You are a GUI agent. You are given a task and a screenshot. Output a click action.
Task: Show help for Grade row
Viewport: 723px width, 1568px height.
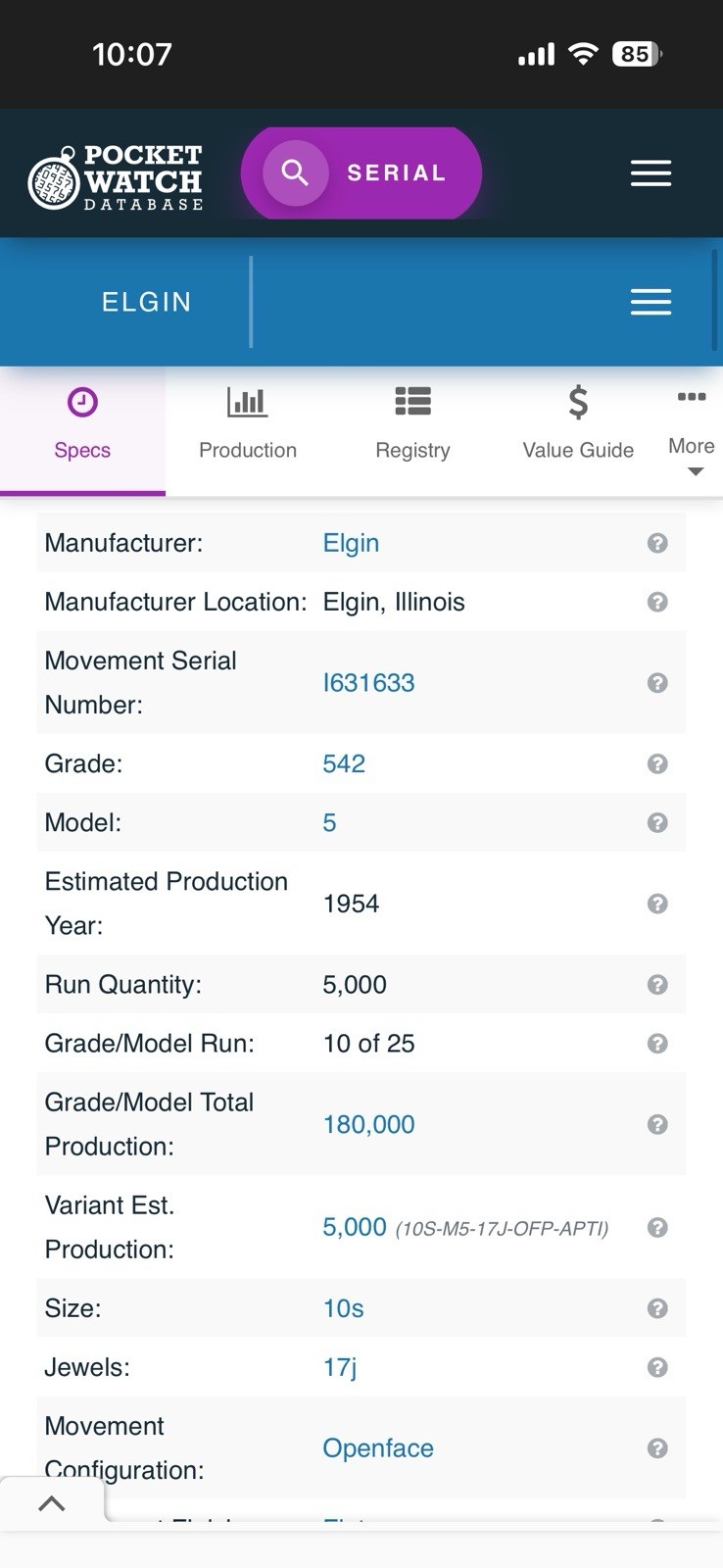coord(657,763)
